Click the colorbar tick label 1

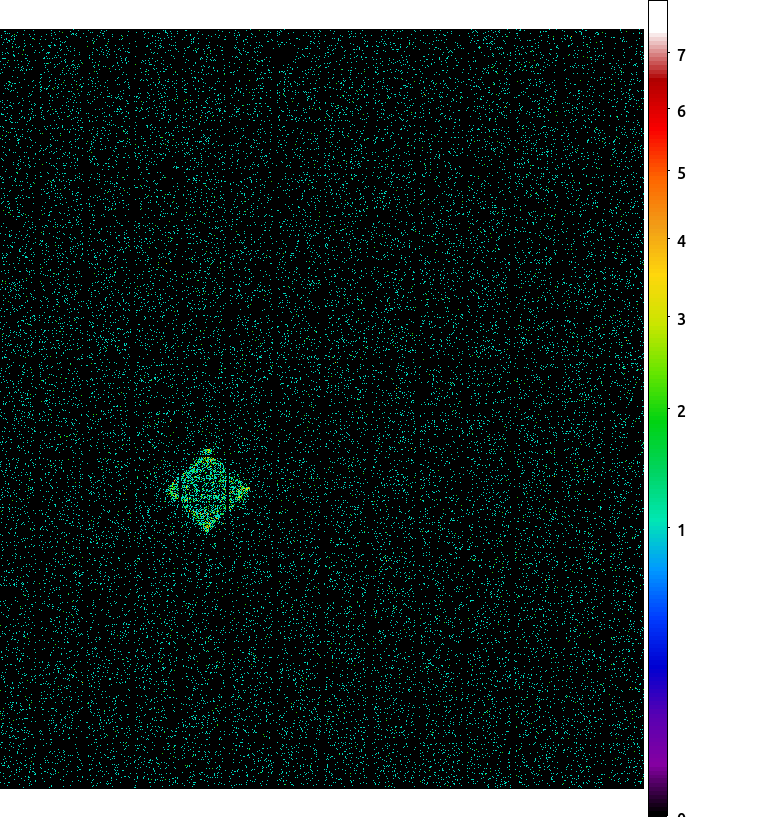coord(681,530)
